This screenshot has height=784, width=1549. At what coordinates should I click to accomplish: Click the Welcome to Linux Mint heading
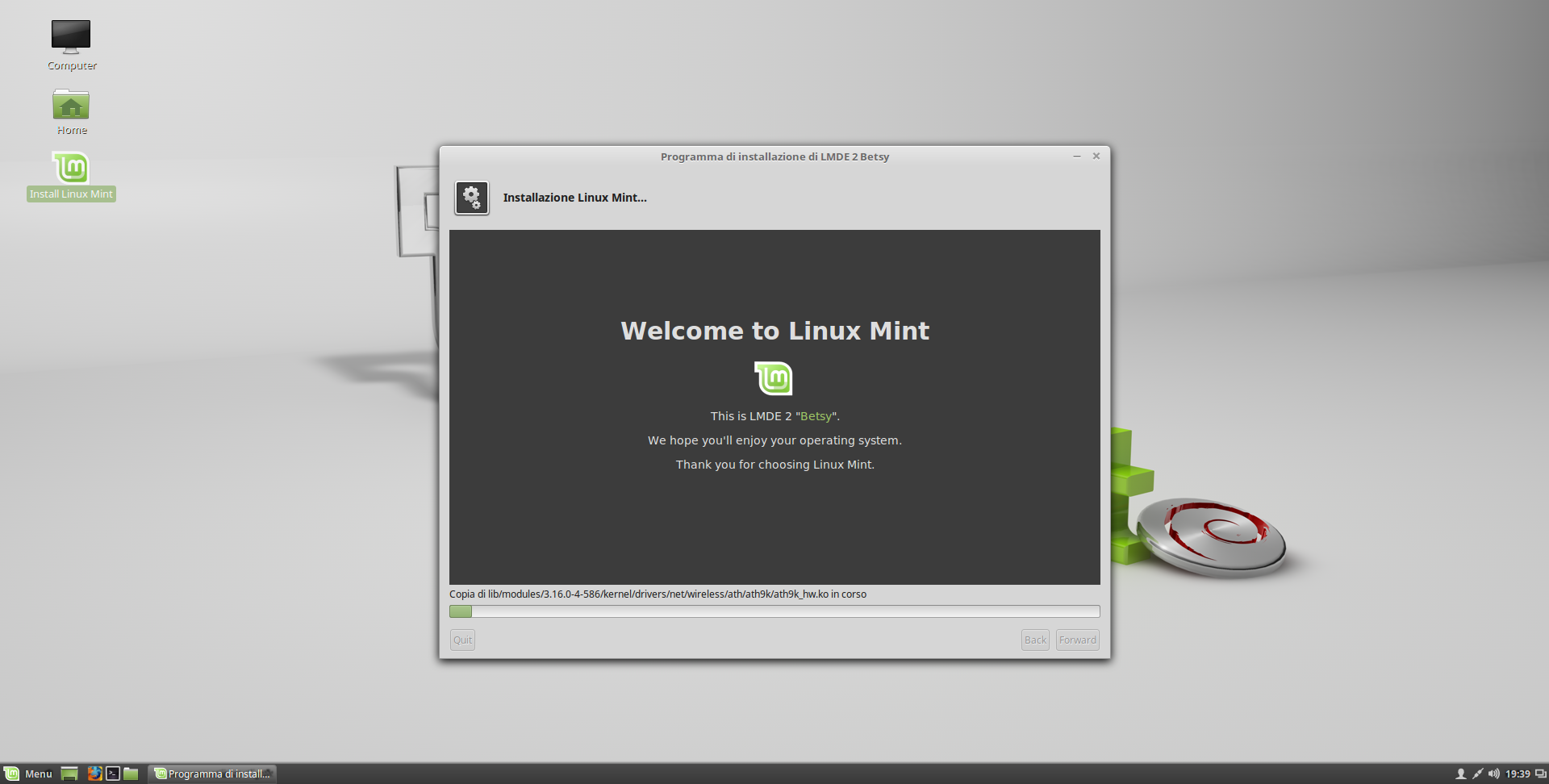click(x=774, y=331)
